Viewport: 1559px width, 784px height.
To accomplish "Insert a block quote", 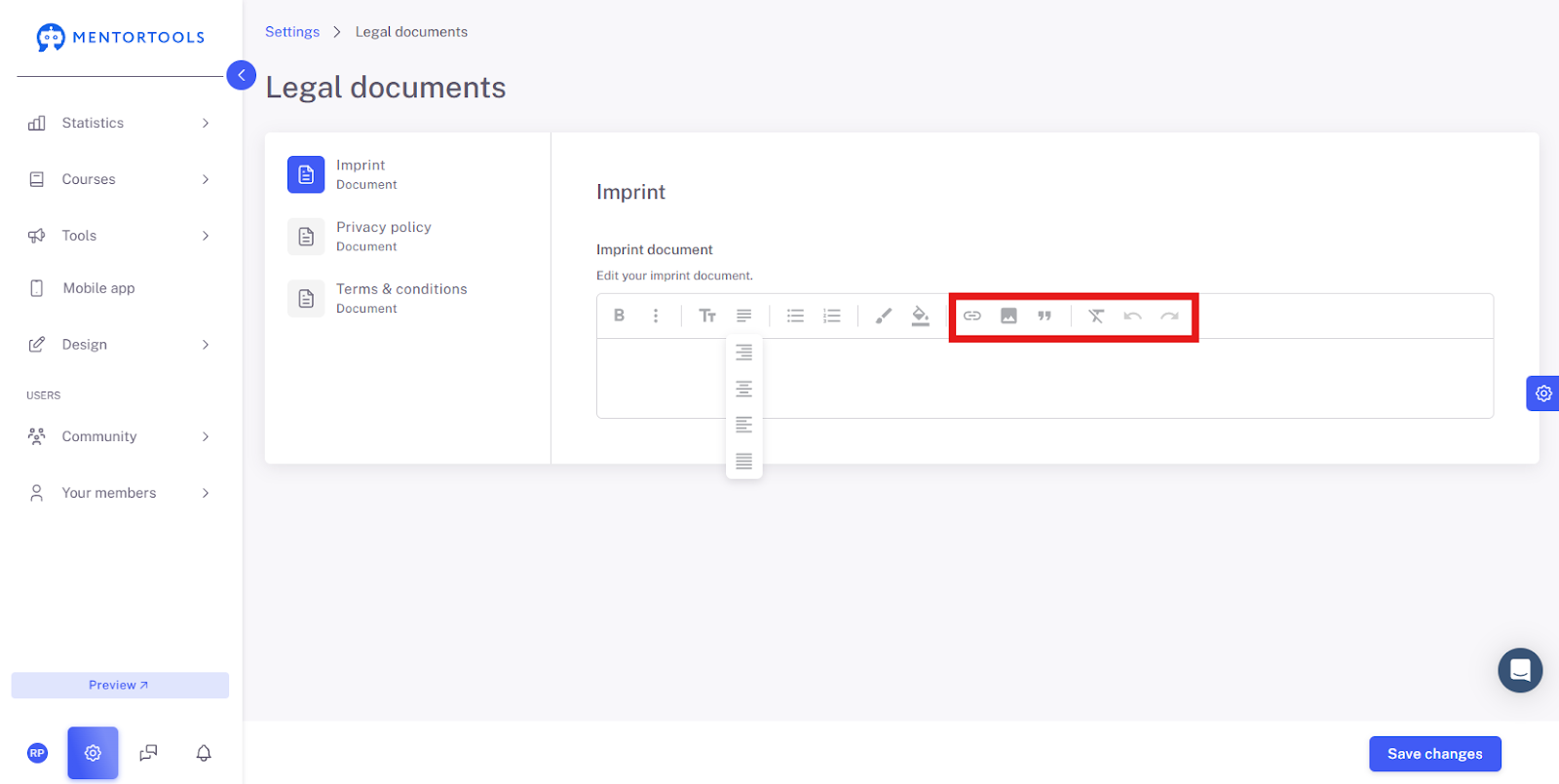I will (x=1045, y=316).
